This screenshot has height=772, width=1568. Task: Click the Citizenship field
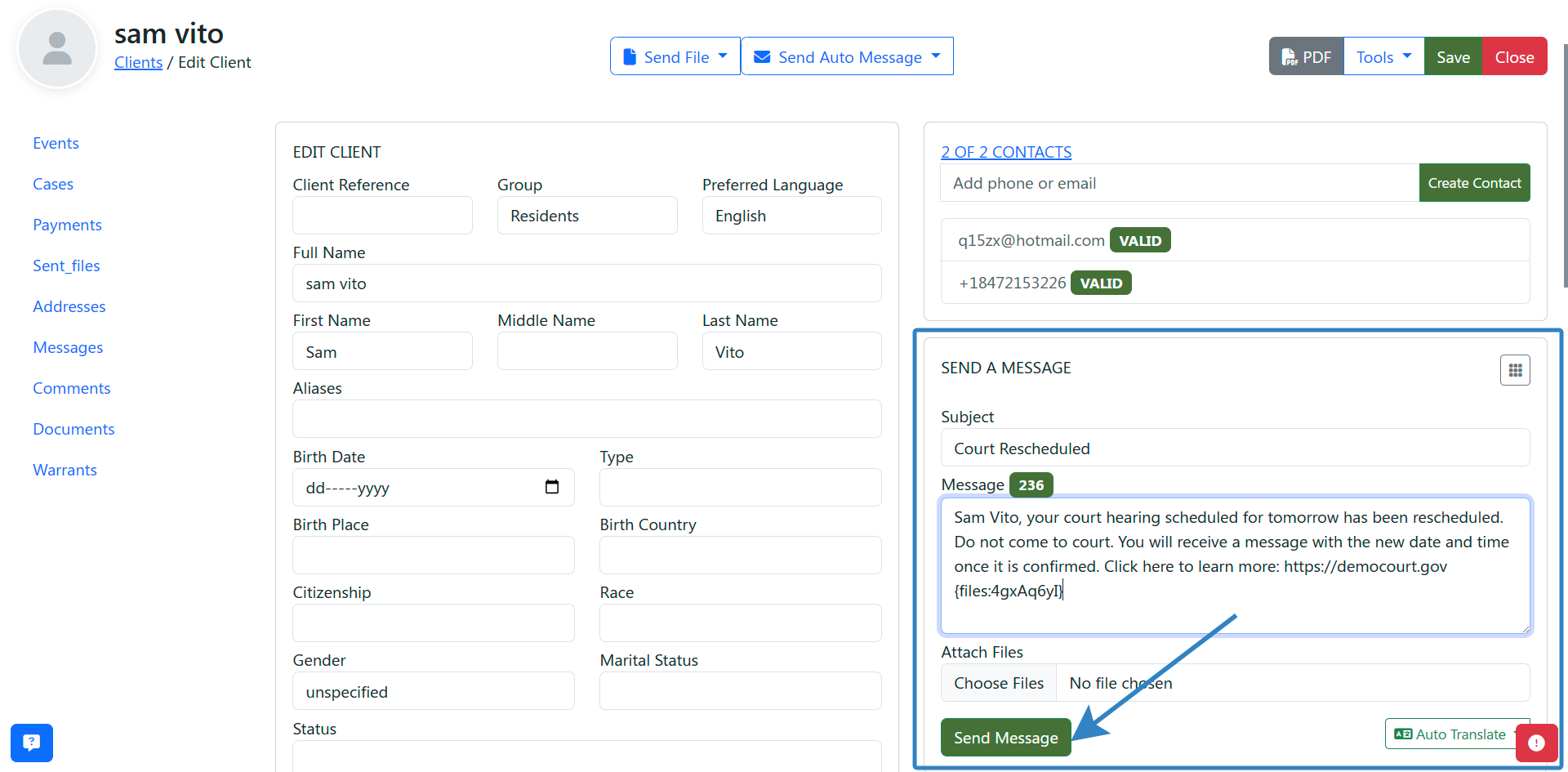tap(434, 623)
